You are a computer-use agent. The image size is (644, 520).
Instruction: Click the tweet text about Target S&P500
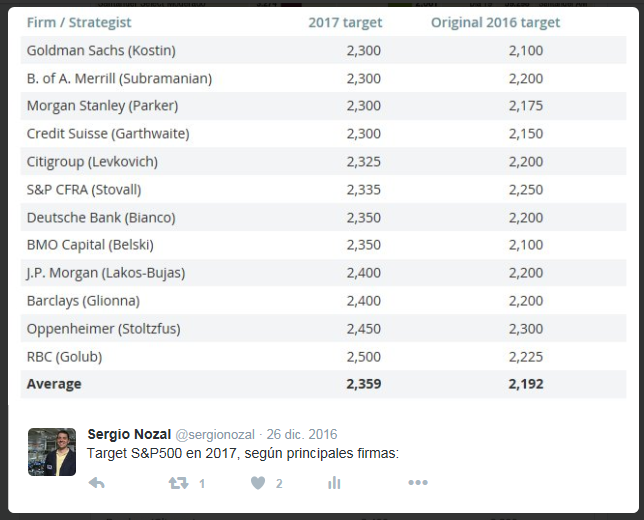click(x=243, y=453)
